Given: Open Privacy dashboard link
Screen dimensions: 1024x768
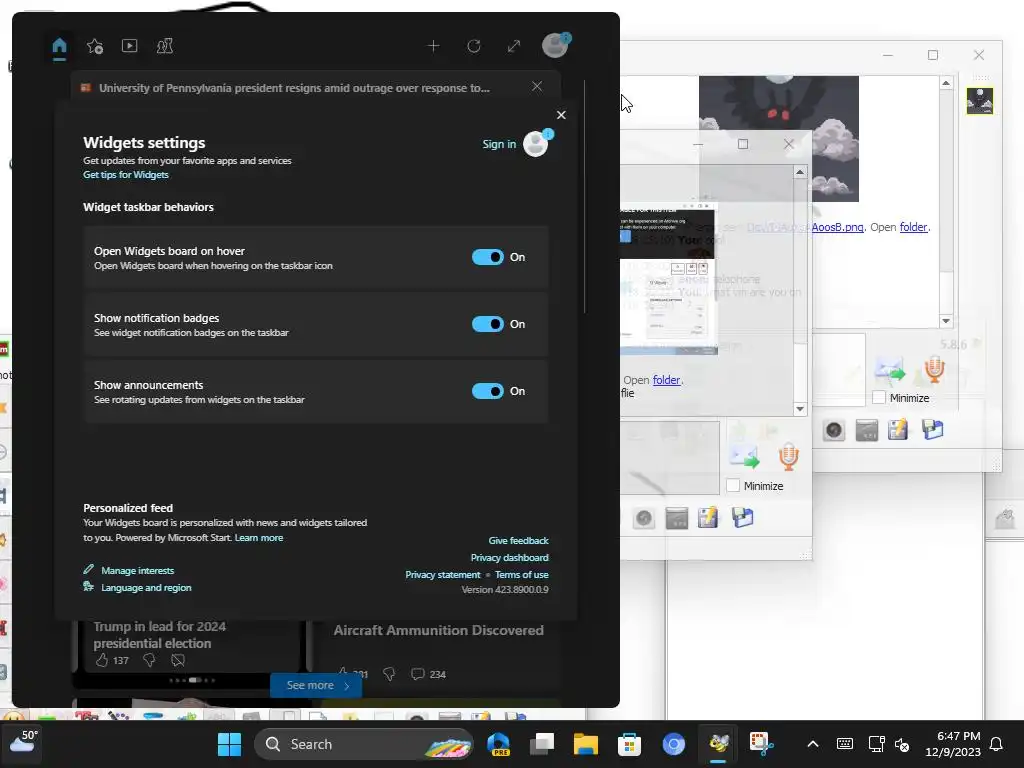Looking at the screenshot, I should pyautogui.click(x=509, y=557).
